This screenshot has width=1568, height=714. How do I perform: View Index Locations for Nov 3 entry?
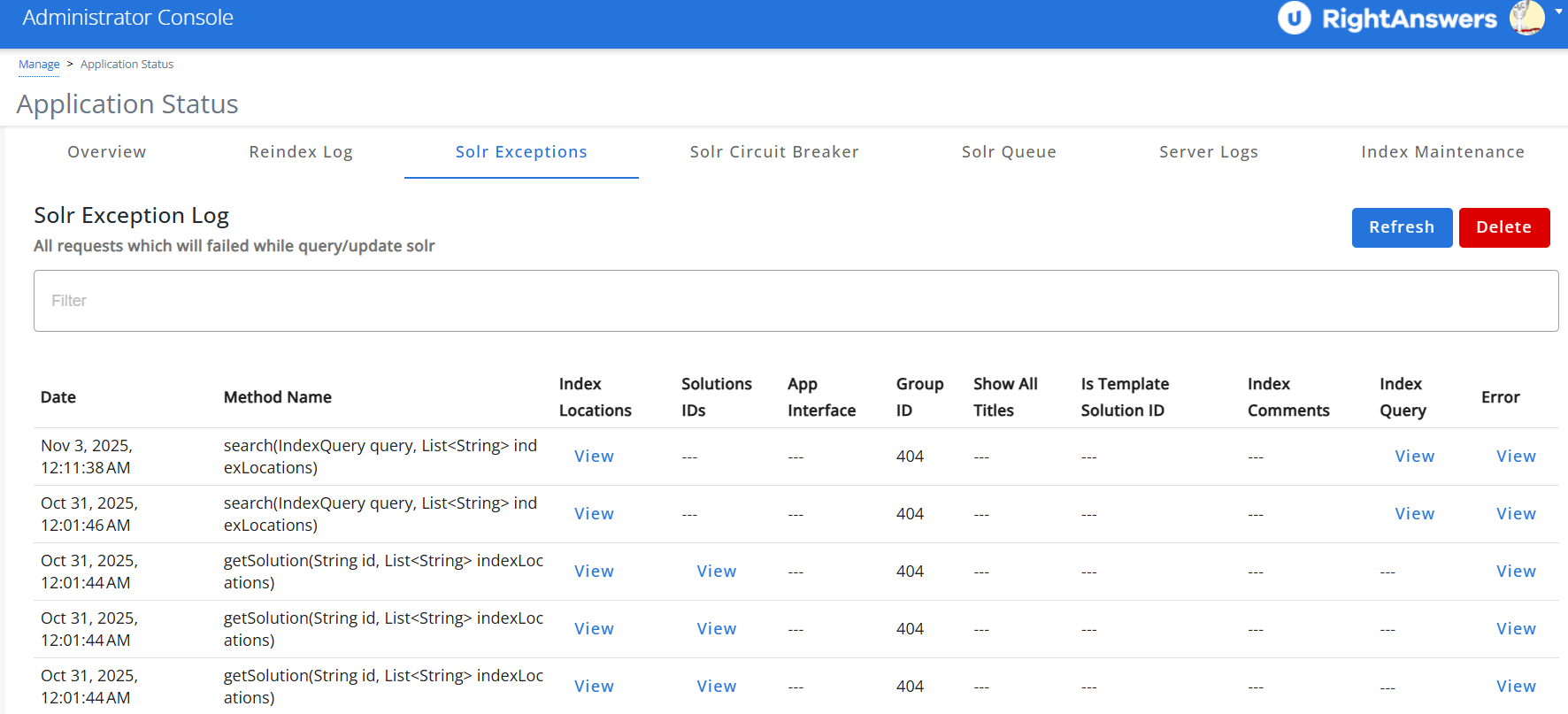coord(594,457)
